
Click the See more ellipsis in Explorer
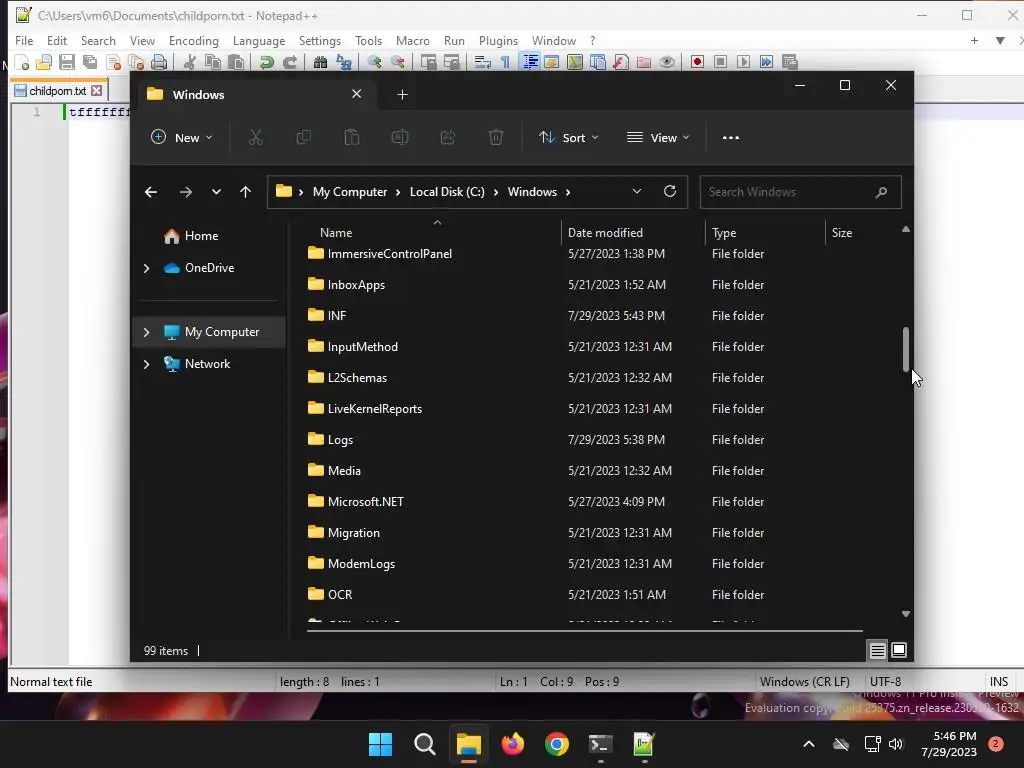click(731, 138)
